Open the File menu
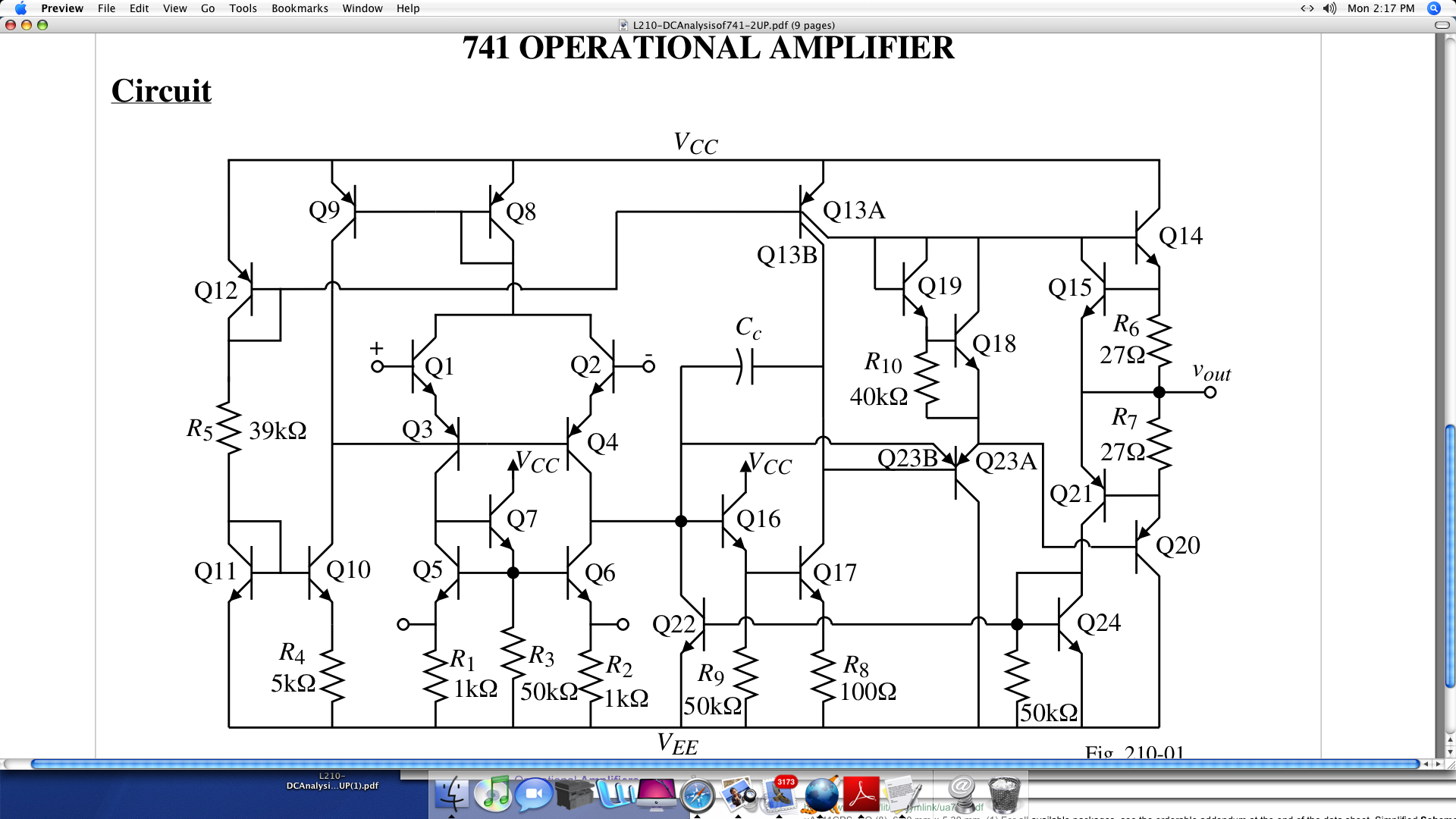 pyautogui.click(x=107, y=8)
